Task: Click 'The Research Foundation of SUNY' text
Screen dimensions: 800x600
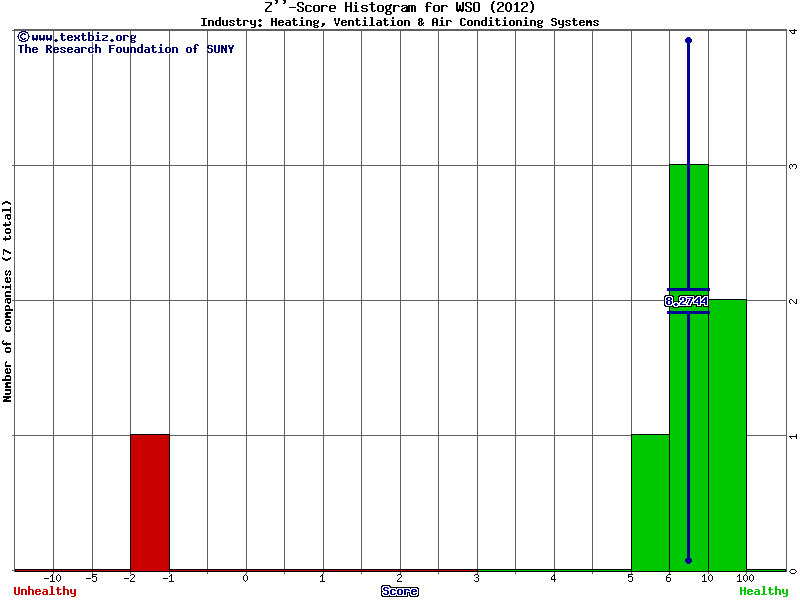Action: click(126, 49)
